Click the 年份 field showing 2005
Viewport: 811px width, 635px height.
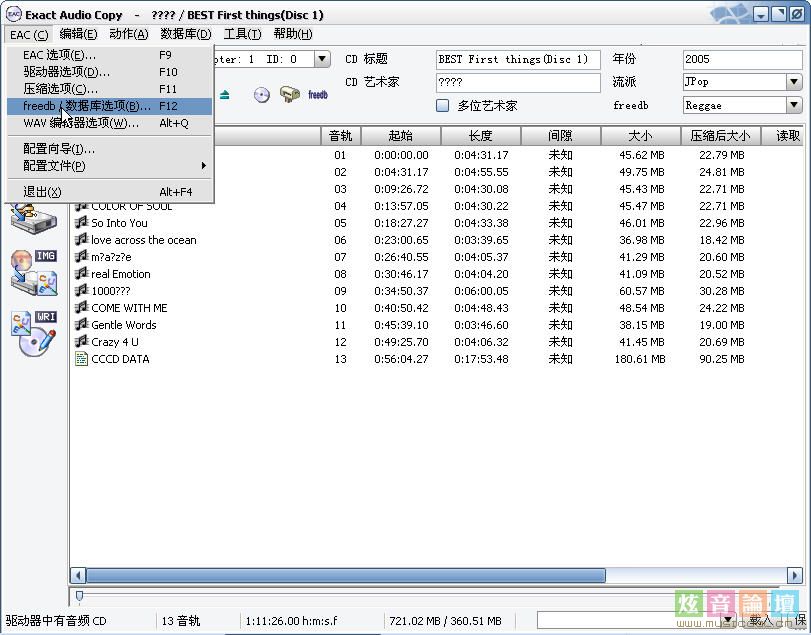(742, 59)
